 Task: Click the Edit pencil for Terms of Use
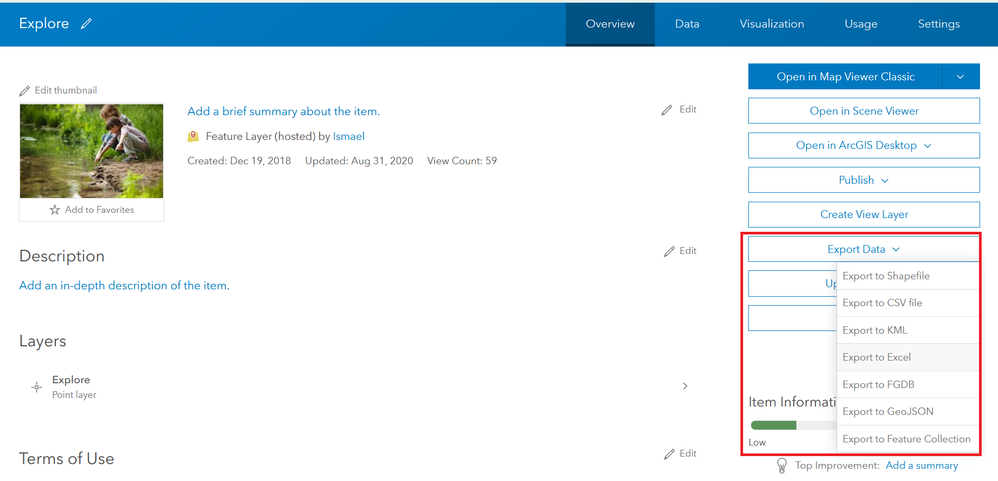click(669, 454)
